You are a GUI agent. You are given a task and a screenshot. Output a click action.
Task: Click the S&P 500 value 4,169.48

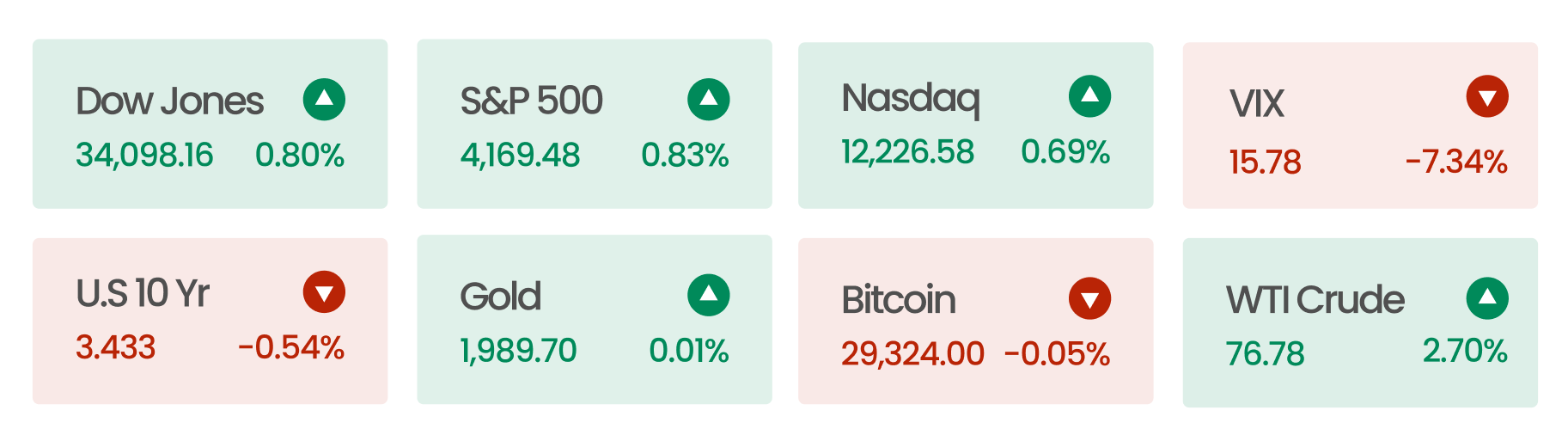(x=521, y=155)
